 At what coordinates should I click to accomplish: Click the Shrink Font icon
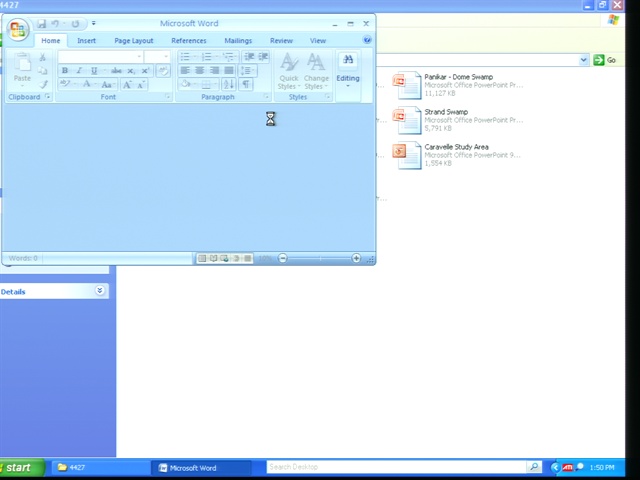coord(141,84)
